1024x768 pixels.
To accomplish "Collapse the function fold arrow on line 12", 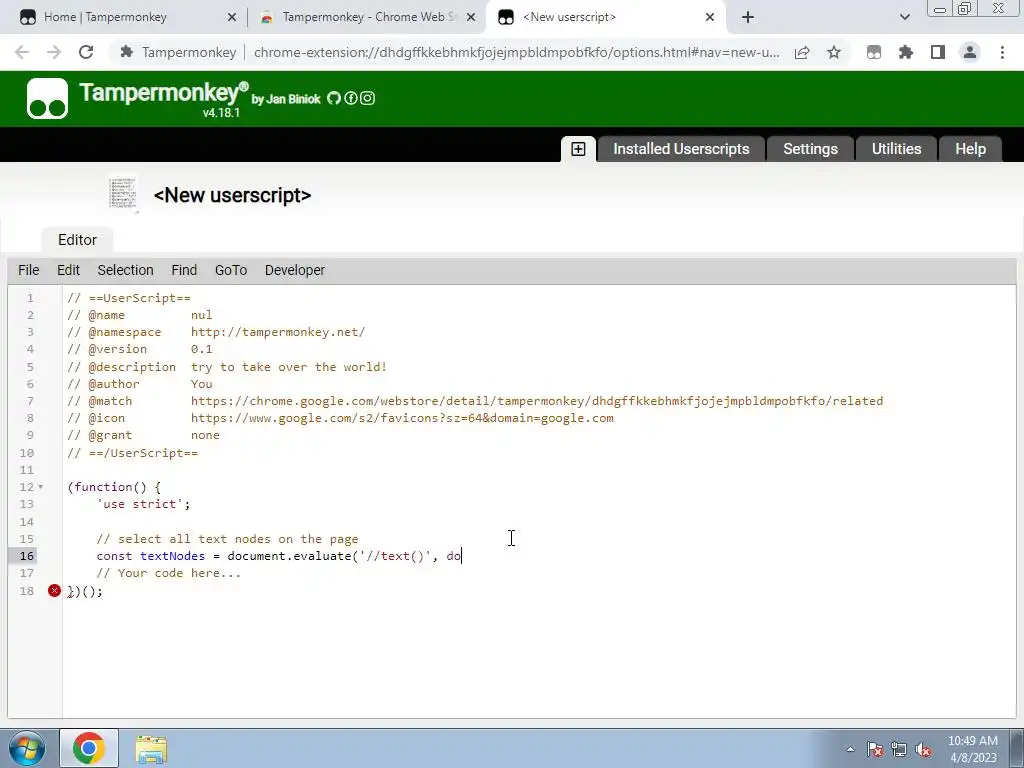I will (40, 487).
